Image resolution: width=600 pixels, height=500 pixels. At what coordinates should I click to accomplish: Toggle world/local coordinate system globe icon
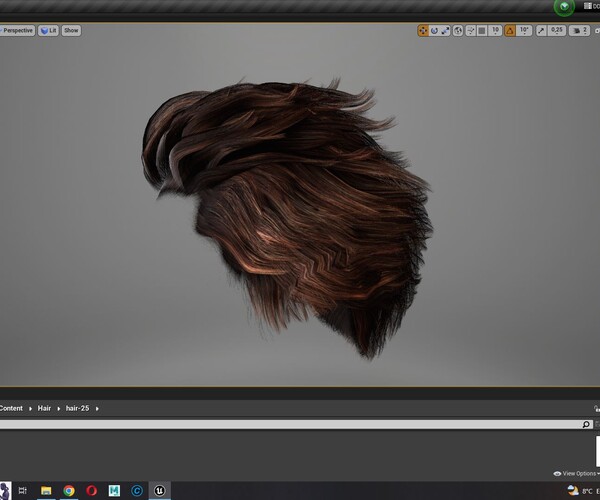458,31
